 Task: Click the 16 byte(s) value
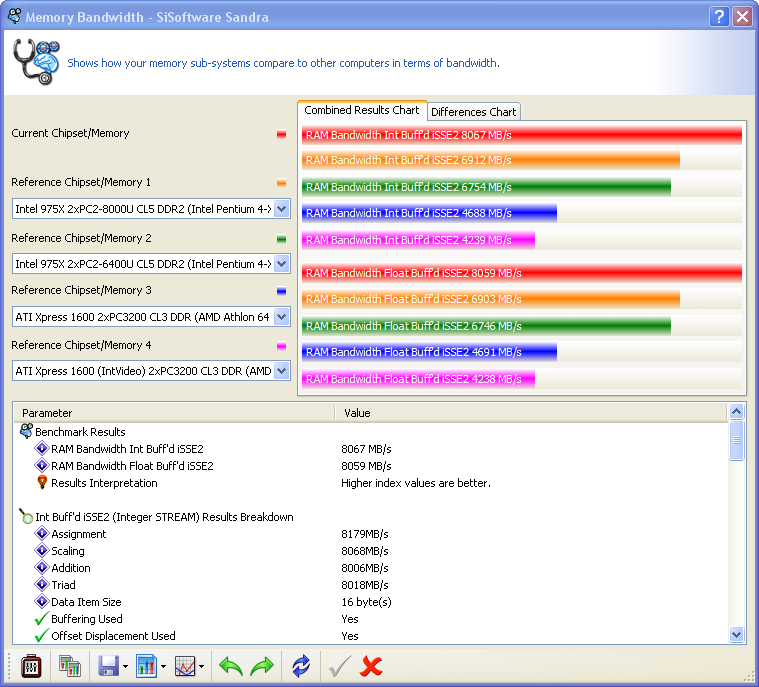pyautogui.click(x=366, y=602)
